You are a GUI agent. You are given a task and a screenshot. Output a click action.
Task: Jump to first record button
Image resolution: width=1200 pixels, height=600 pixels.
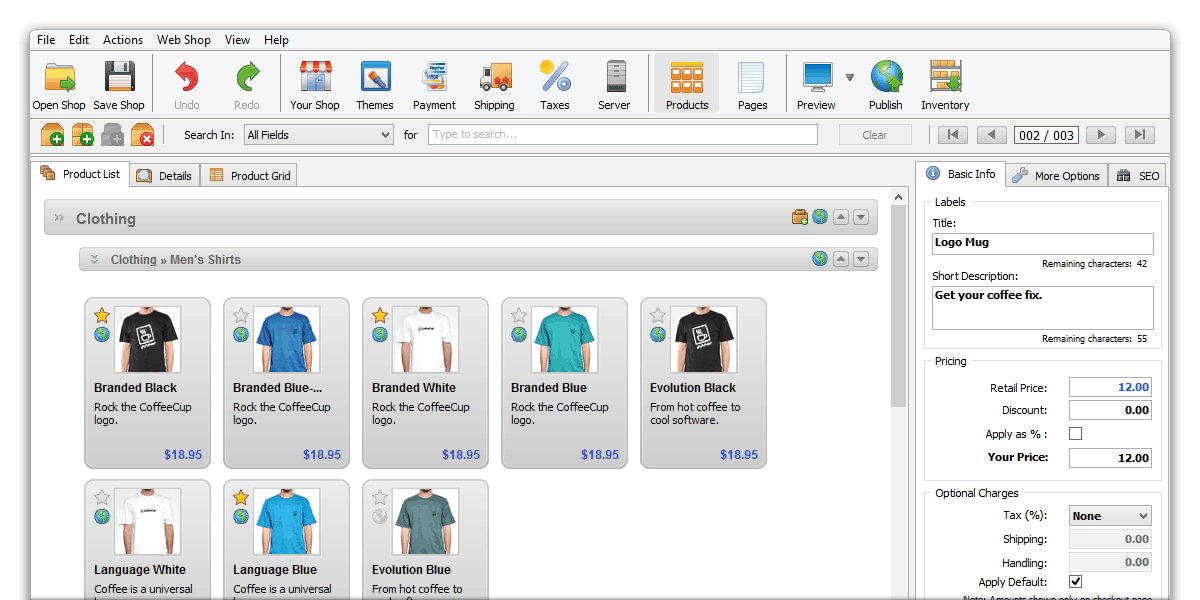[952, 135]
